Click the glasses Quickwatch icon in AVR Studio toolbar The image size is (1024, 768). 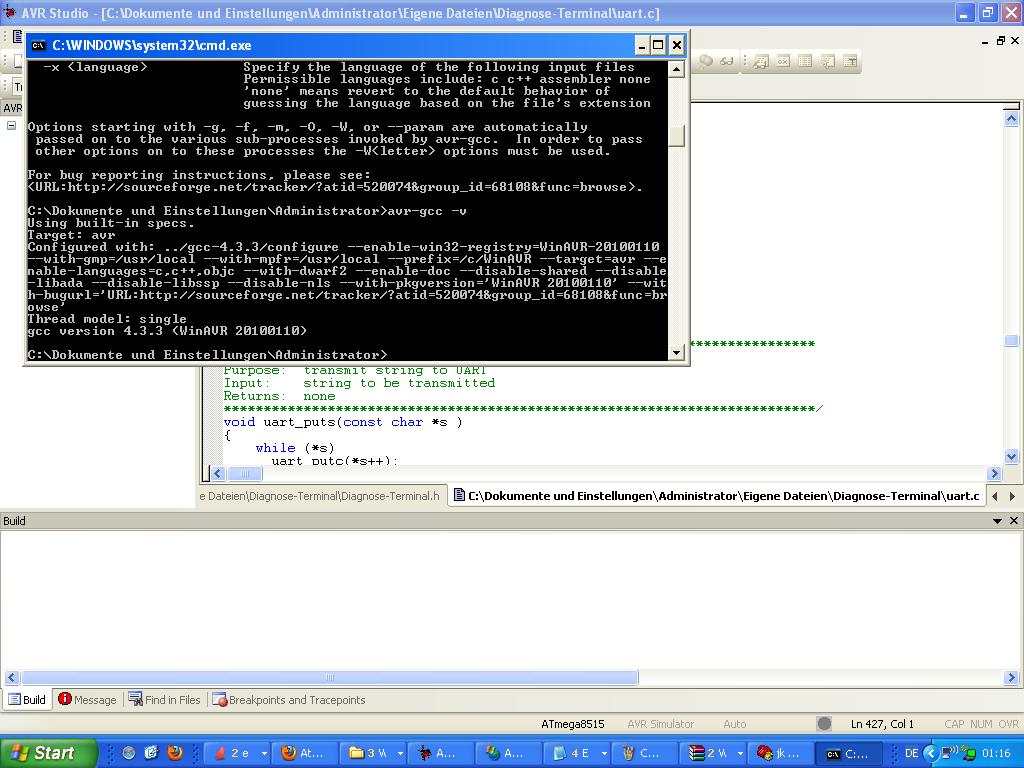pos(727,61)
